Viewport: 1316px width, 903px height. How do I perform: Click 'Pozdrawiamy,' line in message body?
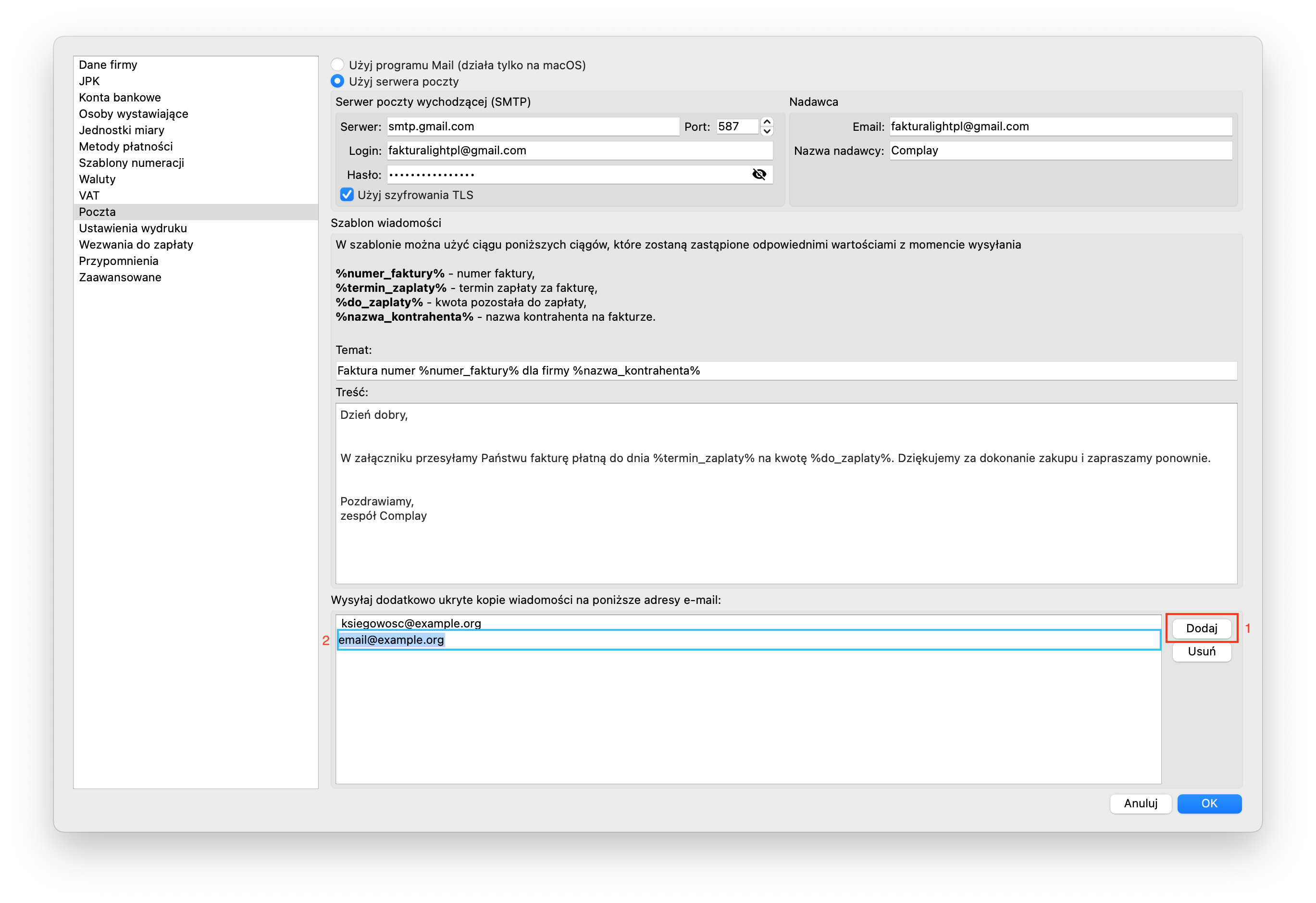tap(376, 502)
